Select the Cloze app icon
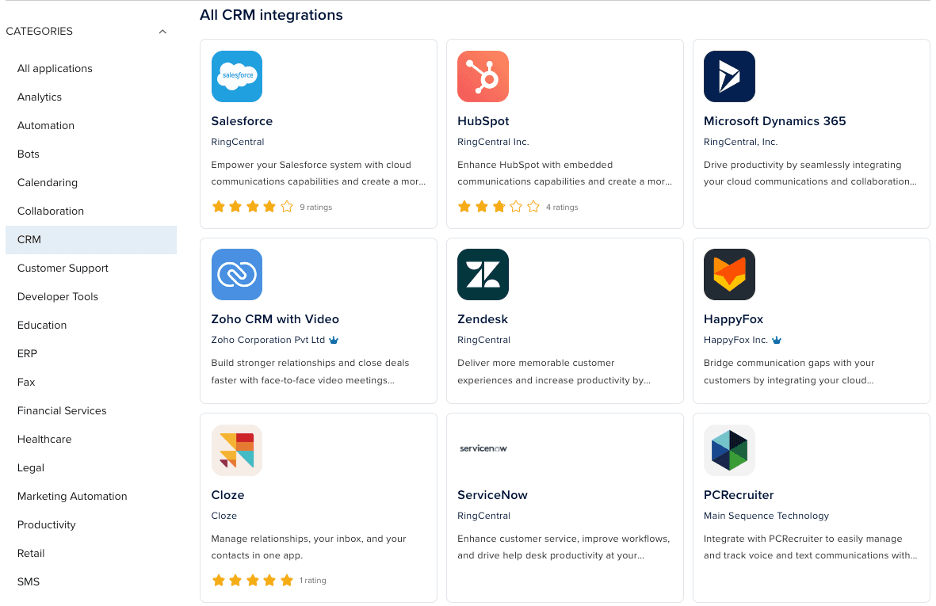This screenshot has width=936, height=606. coord(237,450)
